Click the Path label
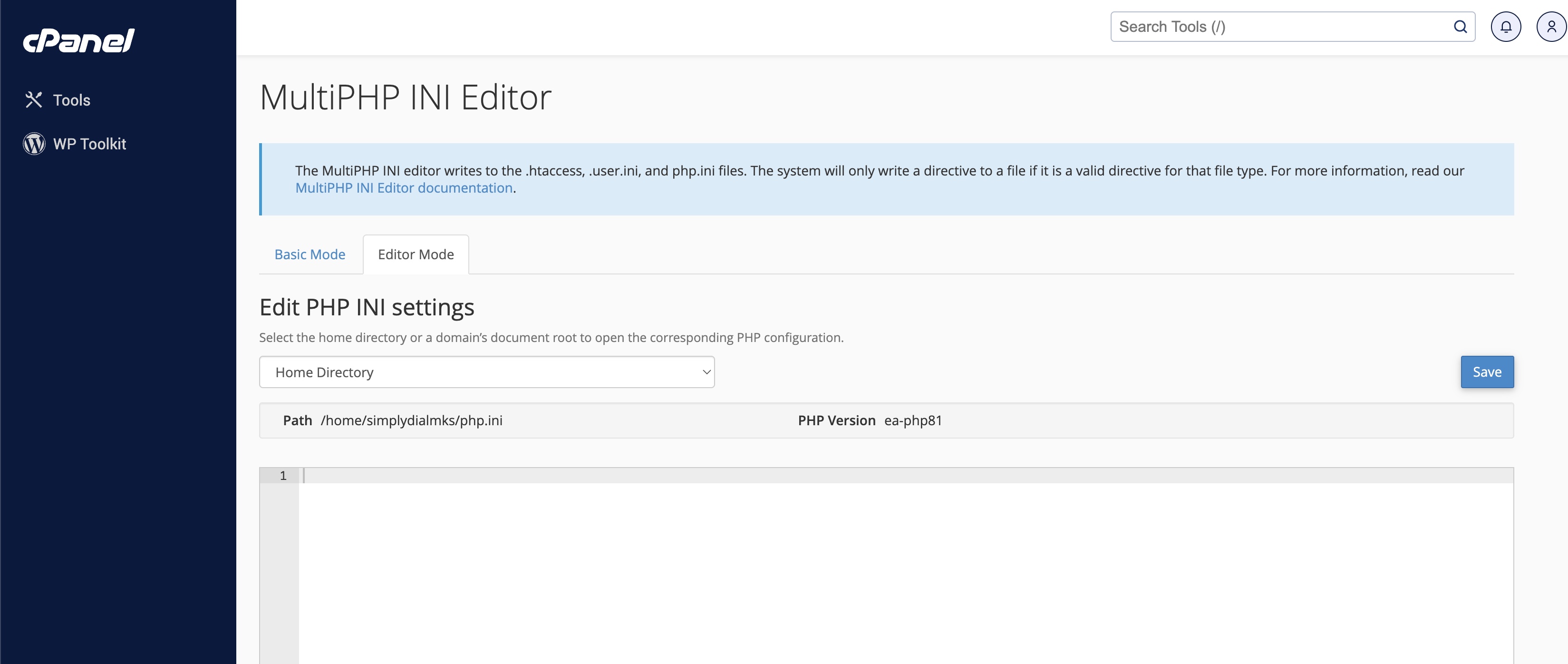 298,421
